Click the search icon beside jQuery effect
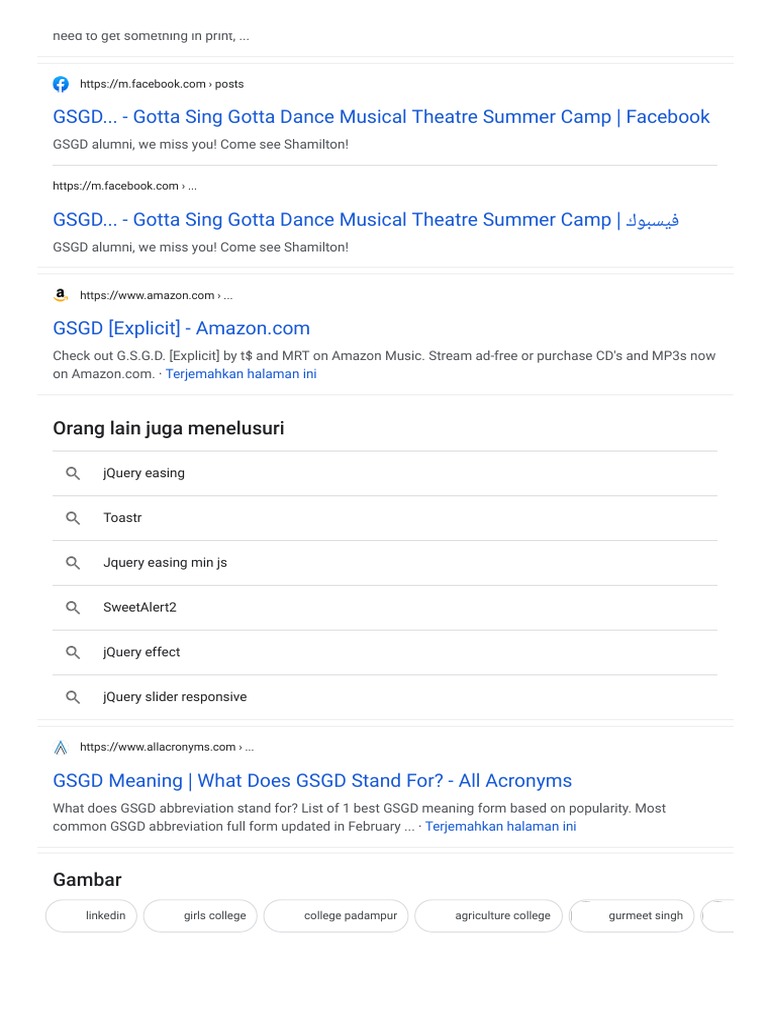The image size is (768, 1024). (x=73, y=652)
